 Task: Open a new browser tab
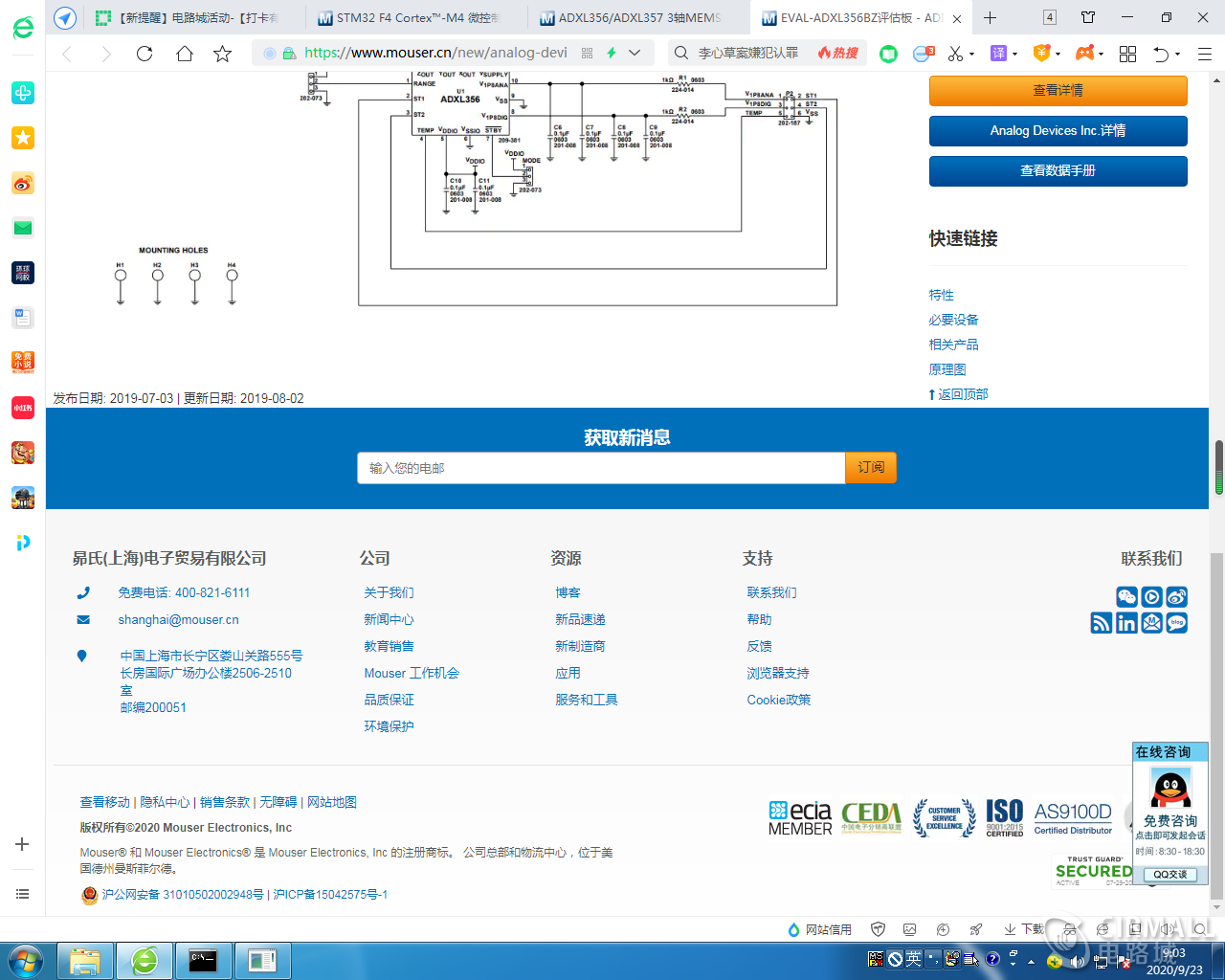point(990,17)
